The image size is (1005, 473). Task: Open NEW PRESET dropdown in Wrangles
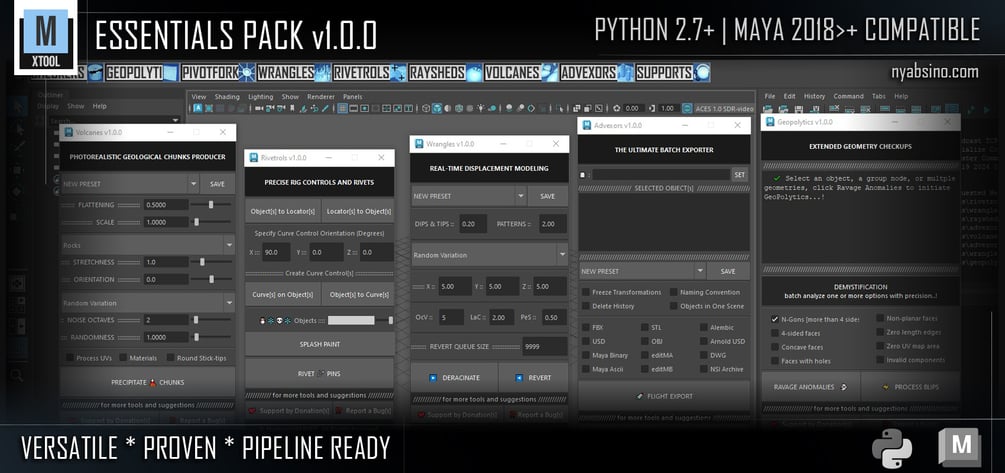(x=469, y=196)
